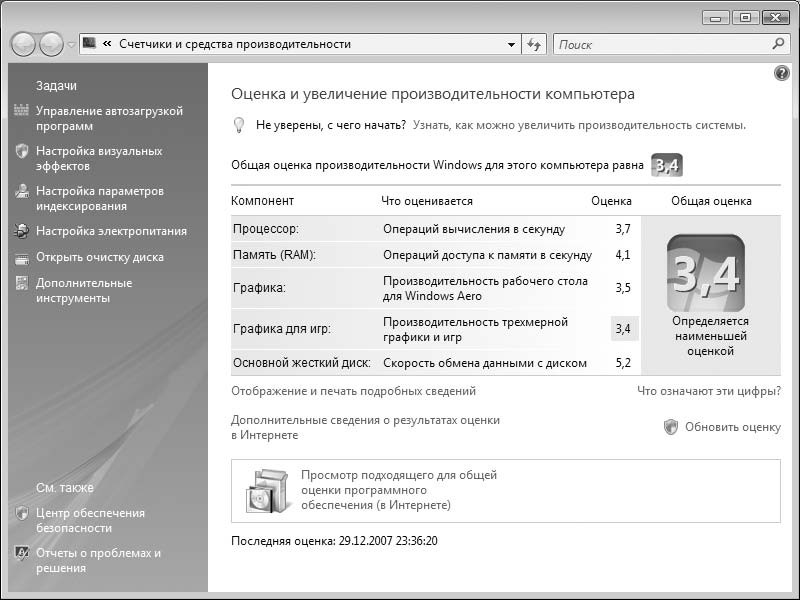Click the large 3,4 overall score badge

pyautogui.click(x=705, y=273)
